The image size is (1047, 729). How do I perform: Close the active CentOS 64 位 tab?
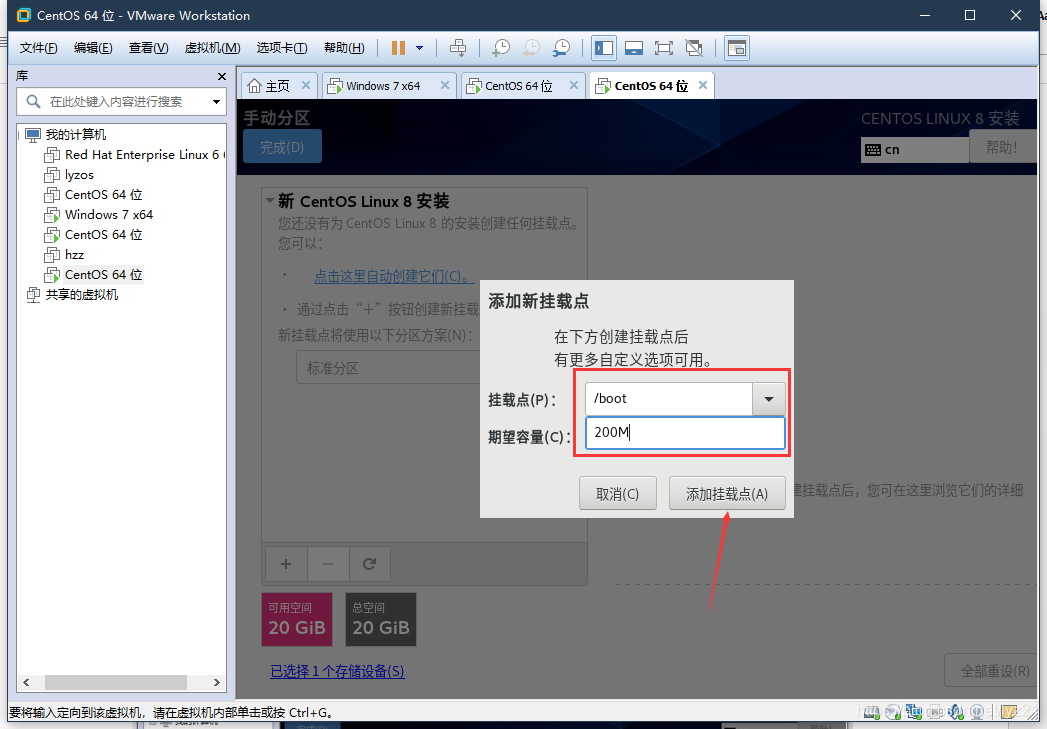coord(702,85)
